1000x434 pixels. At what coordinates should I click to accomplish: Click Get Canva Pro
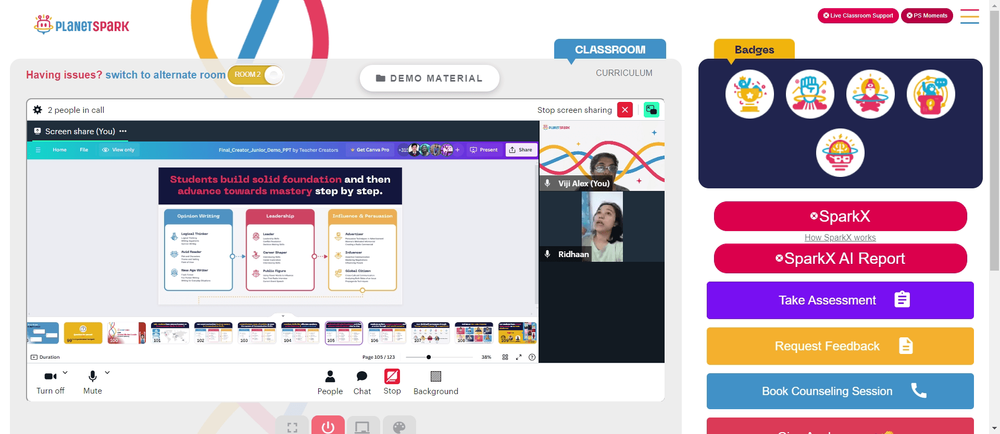(369, 150)
